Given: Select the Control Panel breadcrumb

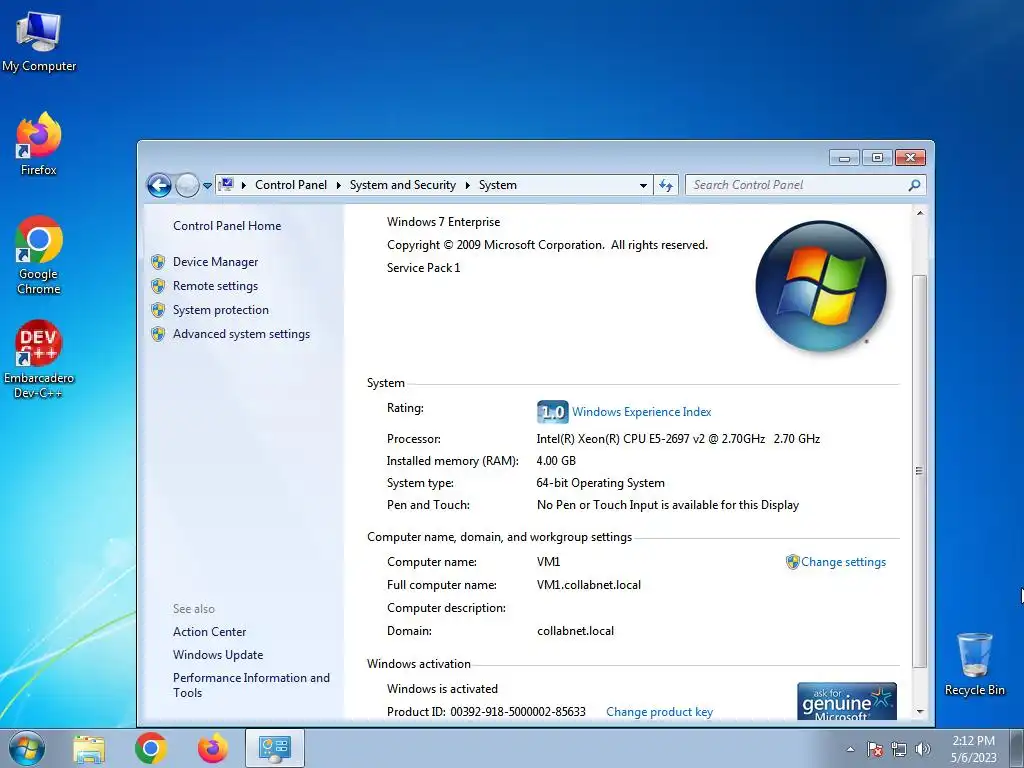Looking at the screenshot, I should pyautogui.click(x=291, y=185).
